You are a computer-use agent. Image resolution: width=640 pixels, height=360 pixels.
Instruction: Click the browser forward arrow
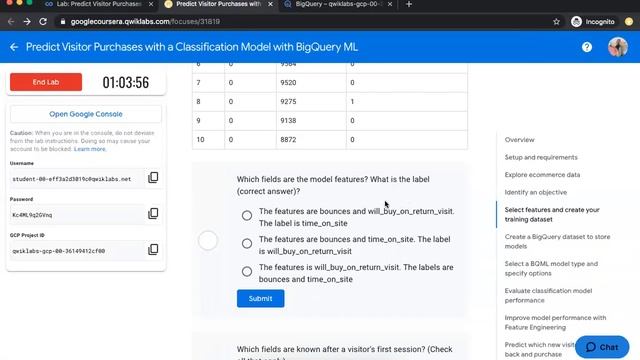point(27,22)
